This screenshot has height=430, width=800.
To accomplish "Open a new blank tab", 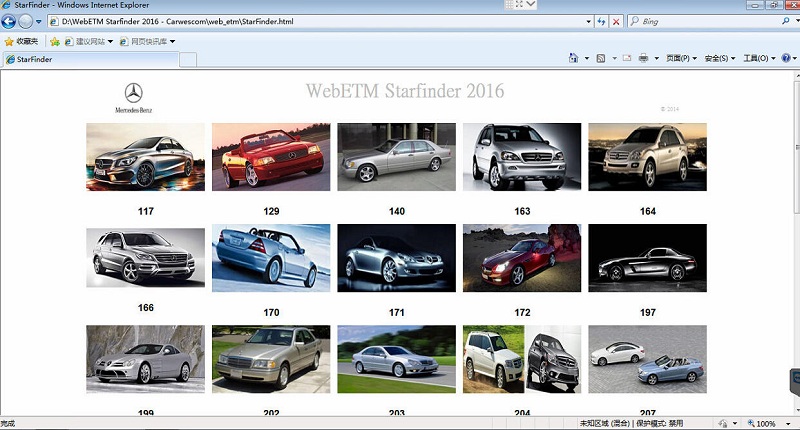I will tap(188, 60).
